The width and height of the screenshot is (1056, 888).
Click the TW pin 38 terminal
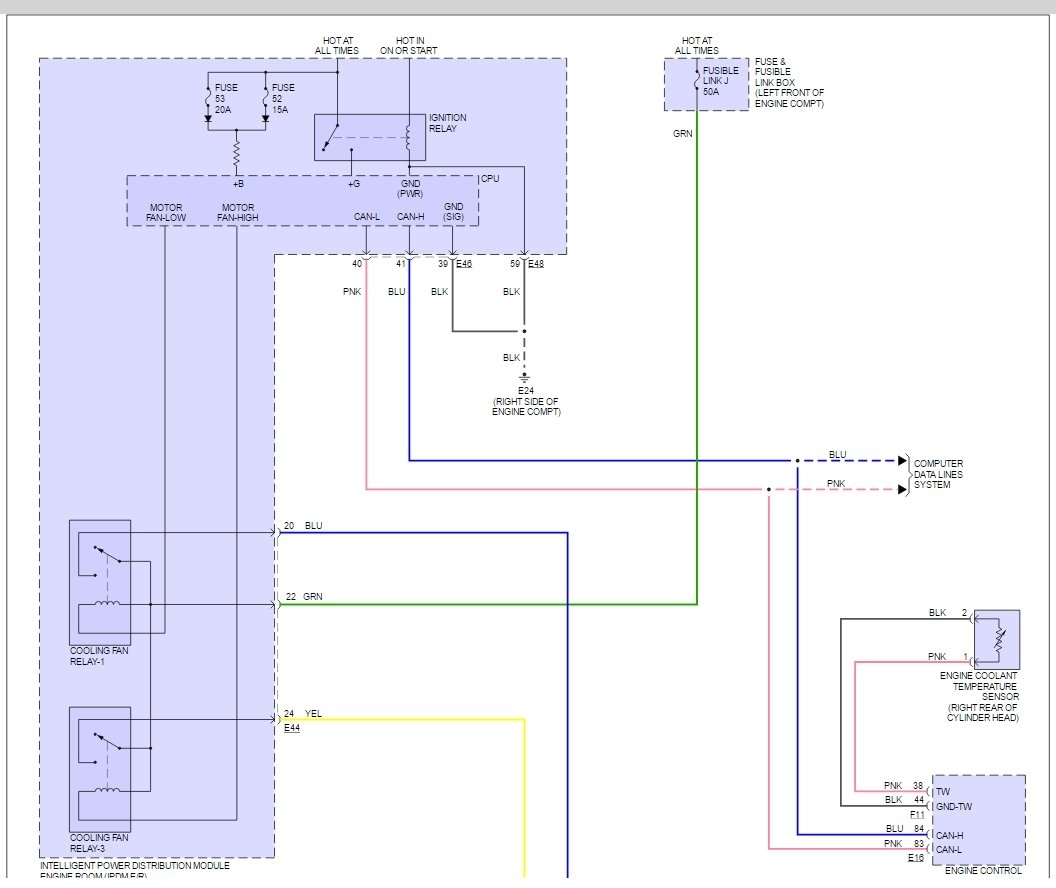coord(930,791)
